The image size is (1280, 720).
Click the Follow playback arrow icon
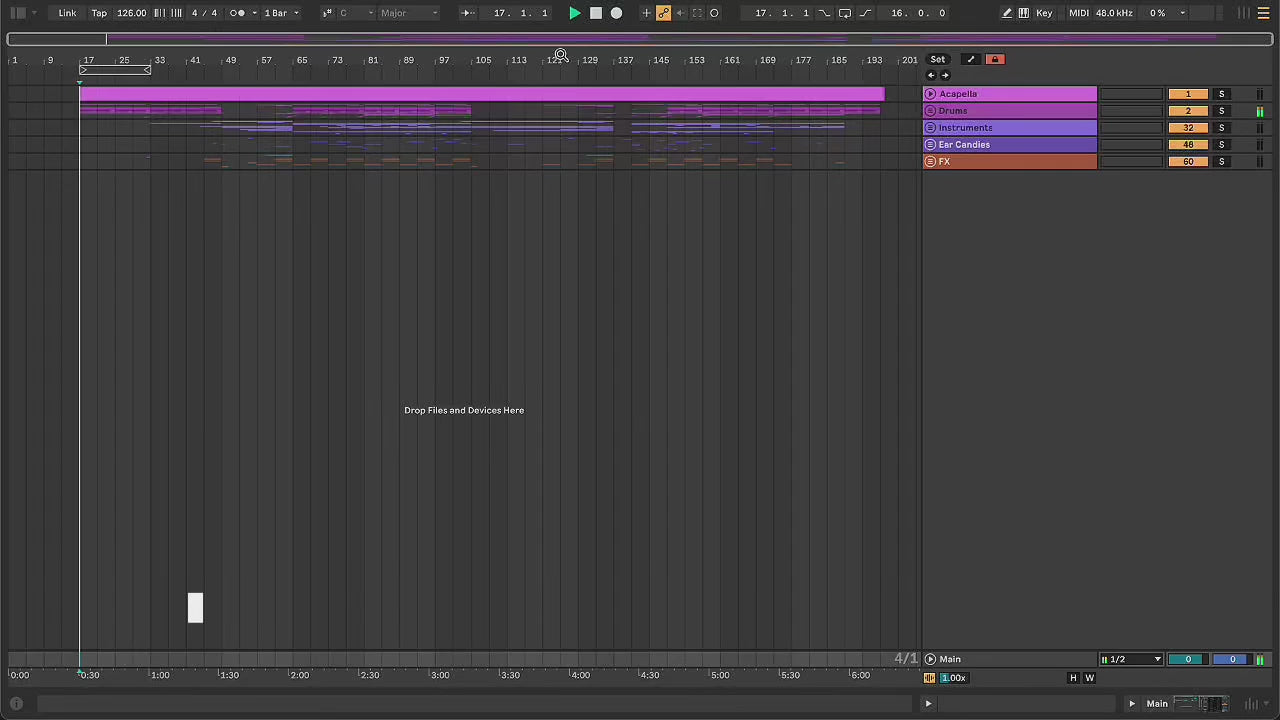(467, 13)
